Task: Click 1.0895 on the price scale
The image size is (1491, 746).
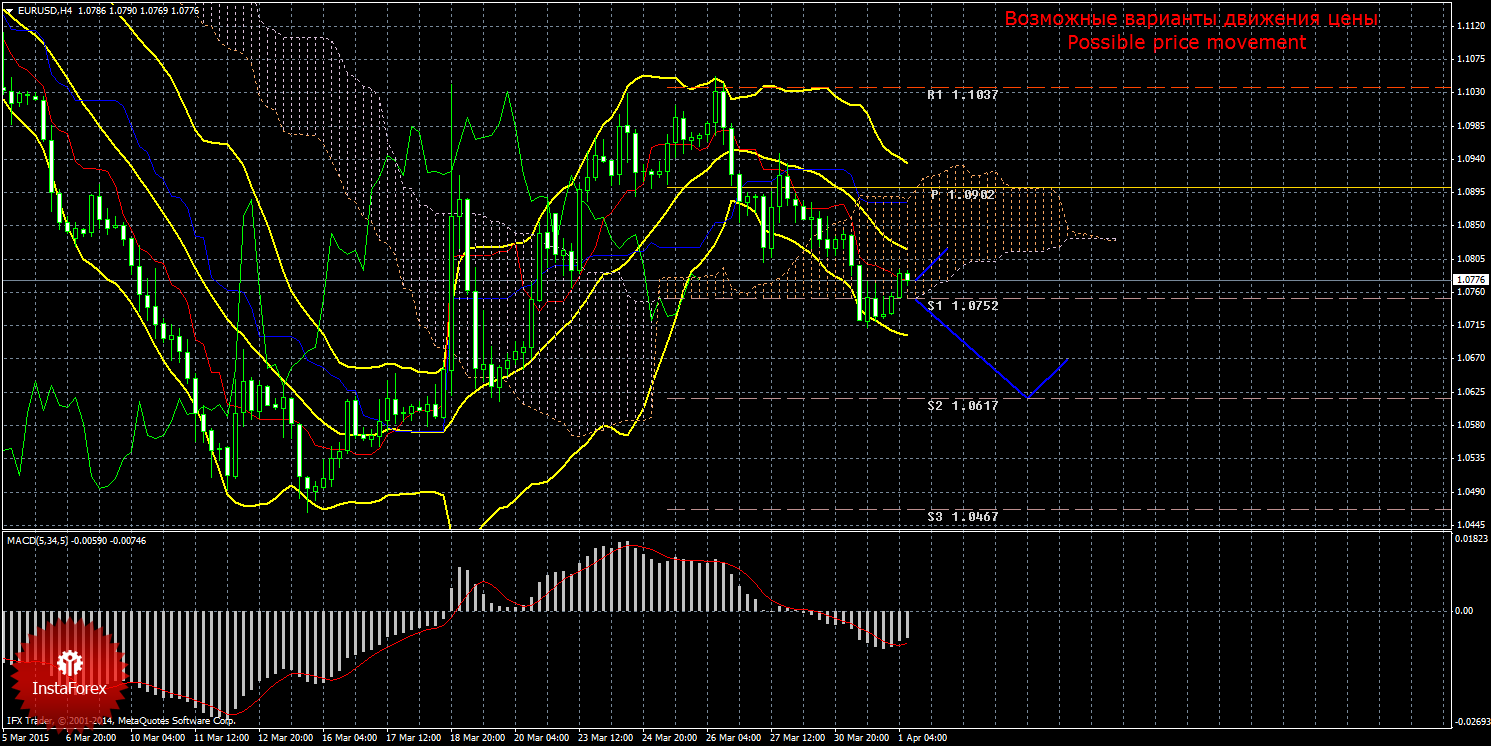Action: (1470, 193)
